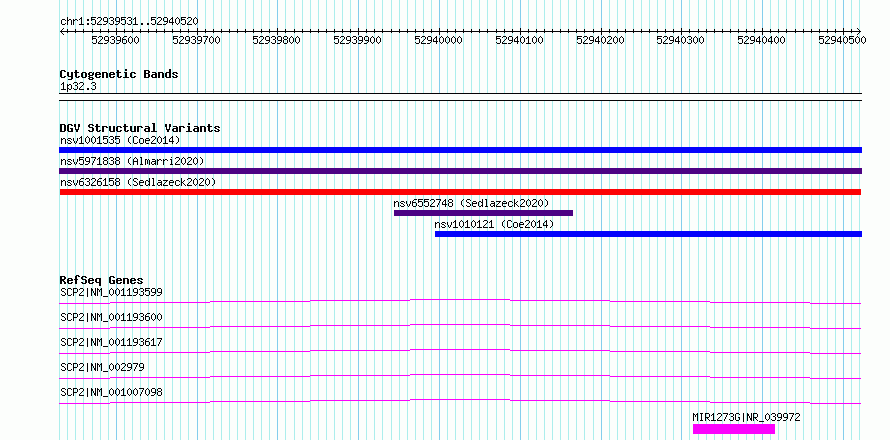Open transcript SCP2|NM_001193599
890x440 pixels.
111,293
